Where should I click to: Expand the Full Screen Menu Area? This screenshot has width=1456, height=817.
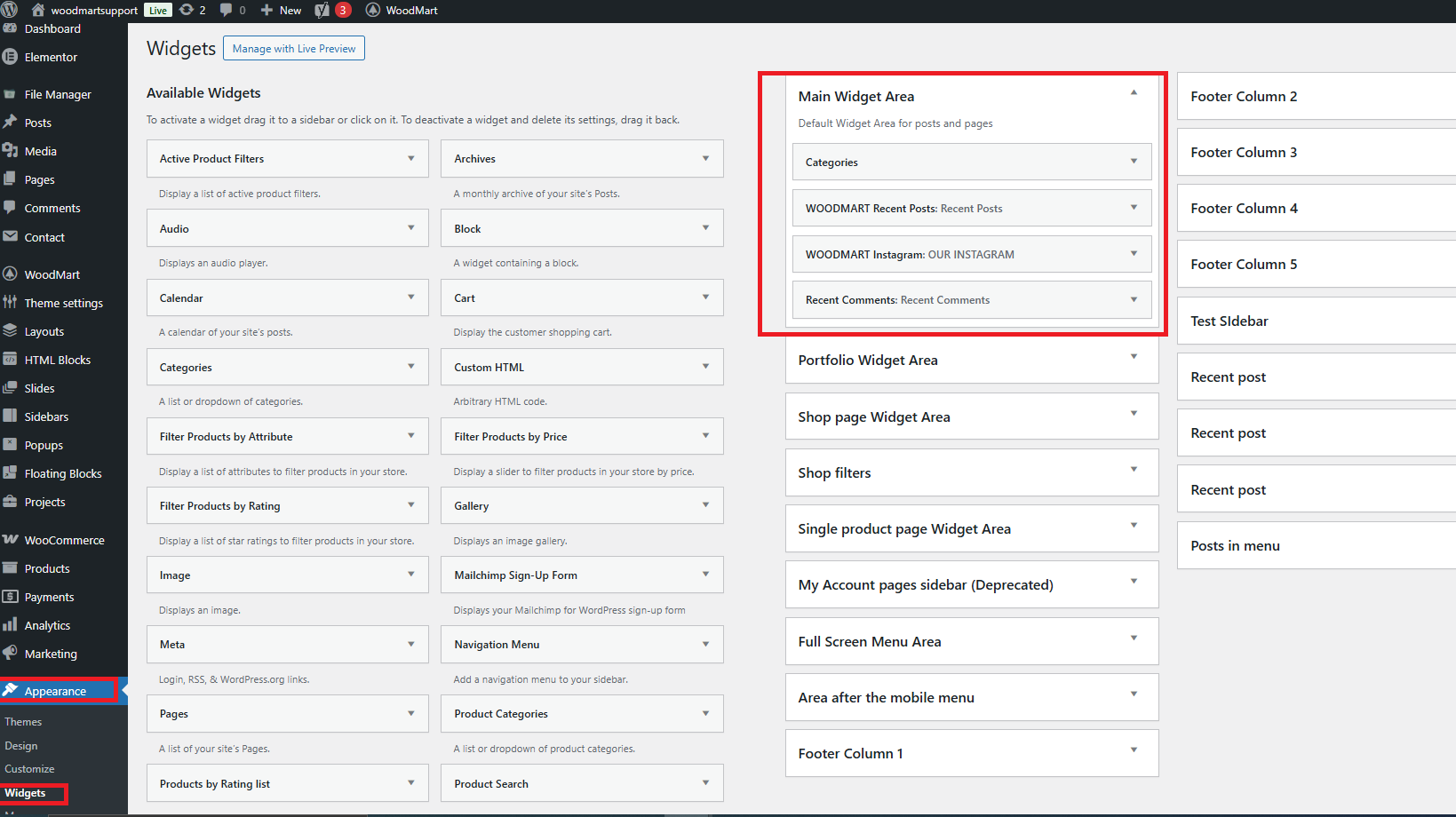click(1134, 639)
